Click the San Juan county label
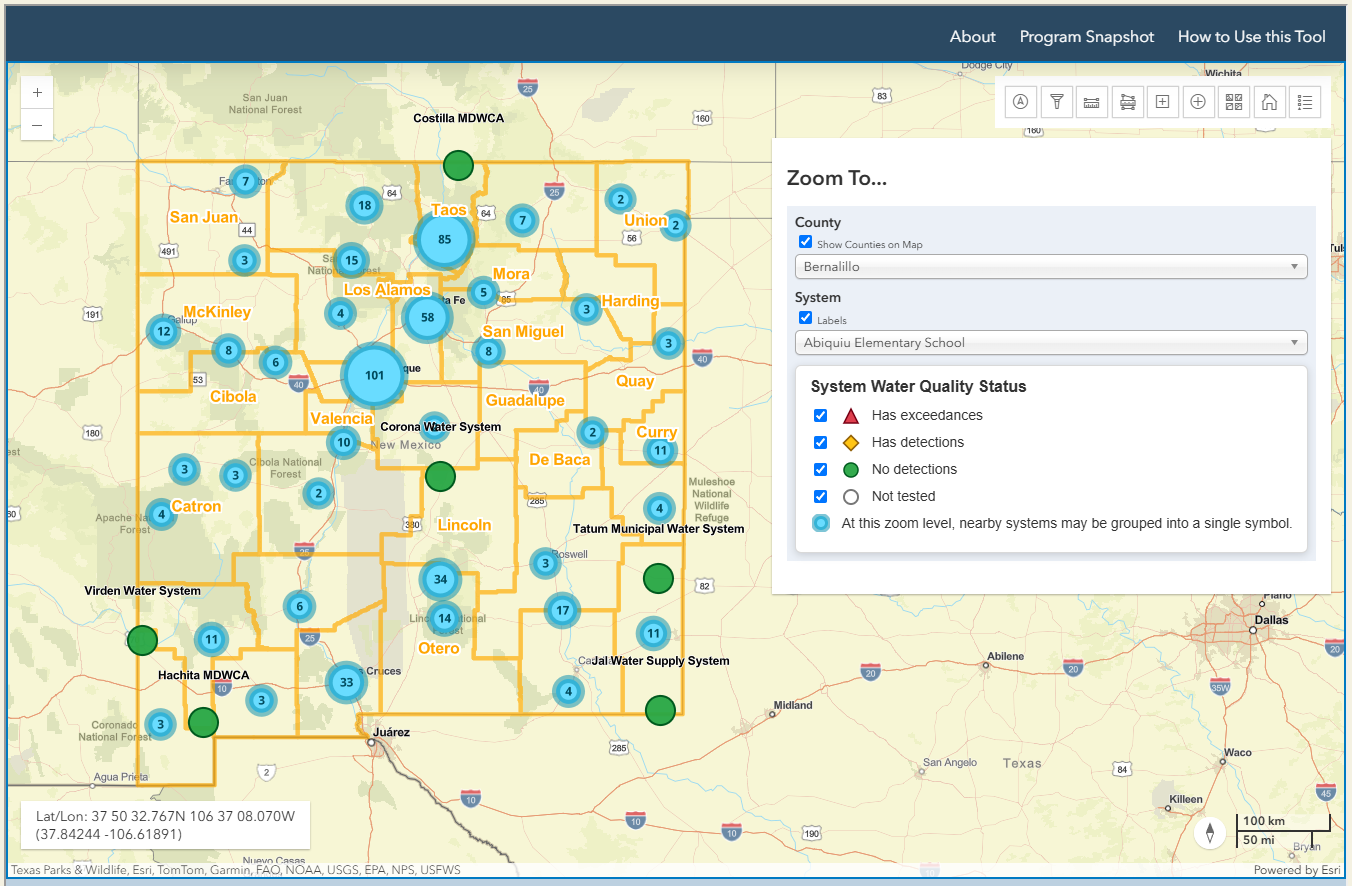1352x886 pixels. 204,217
